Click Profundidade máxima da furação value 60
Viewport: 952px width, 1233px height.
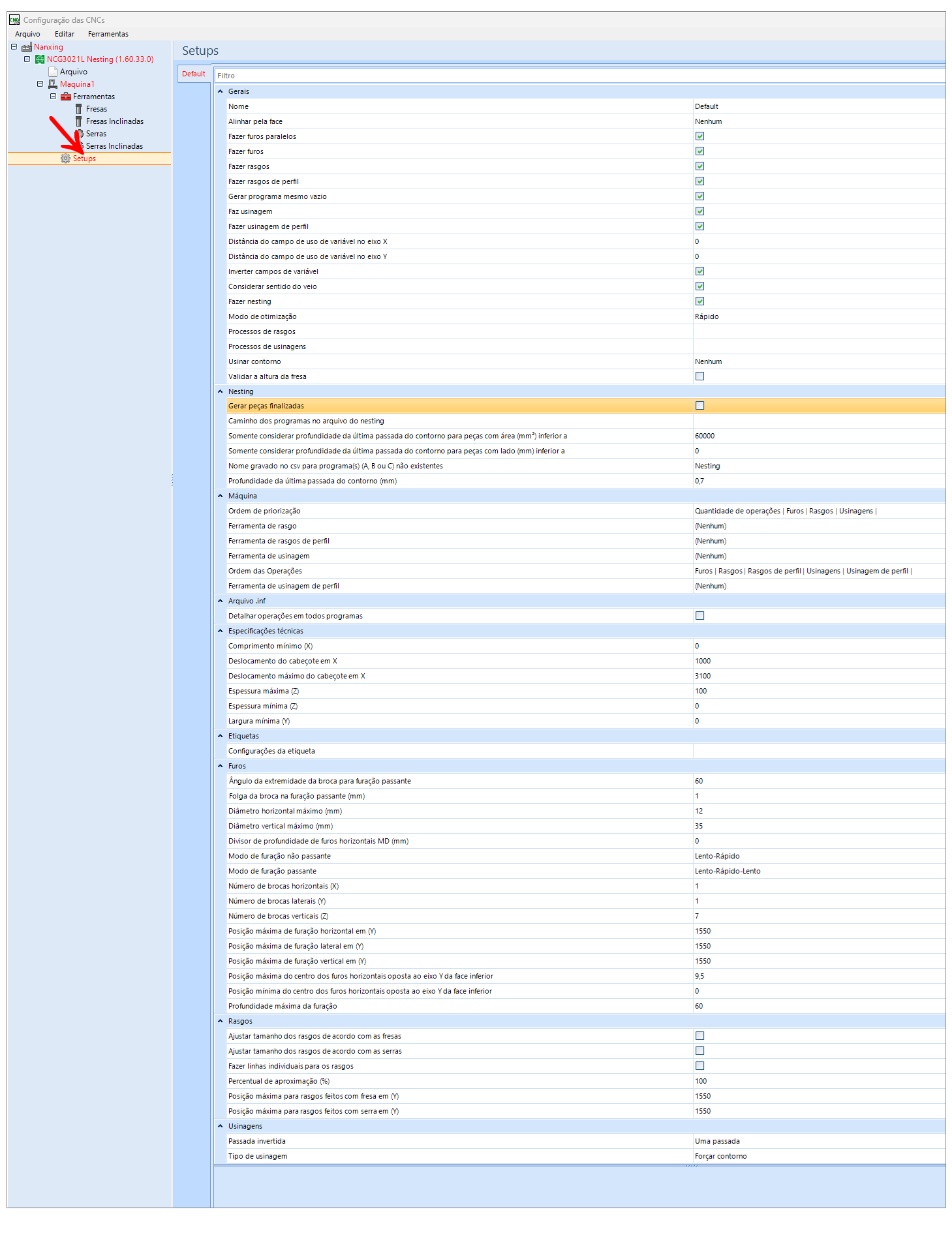(699, 1006)
